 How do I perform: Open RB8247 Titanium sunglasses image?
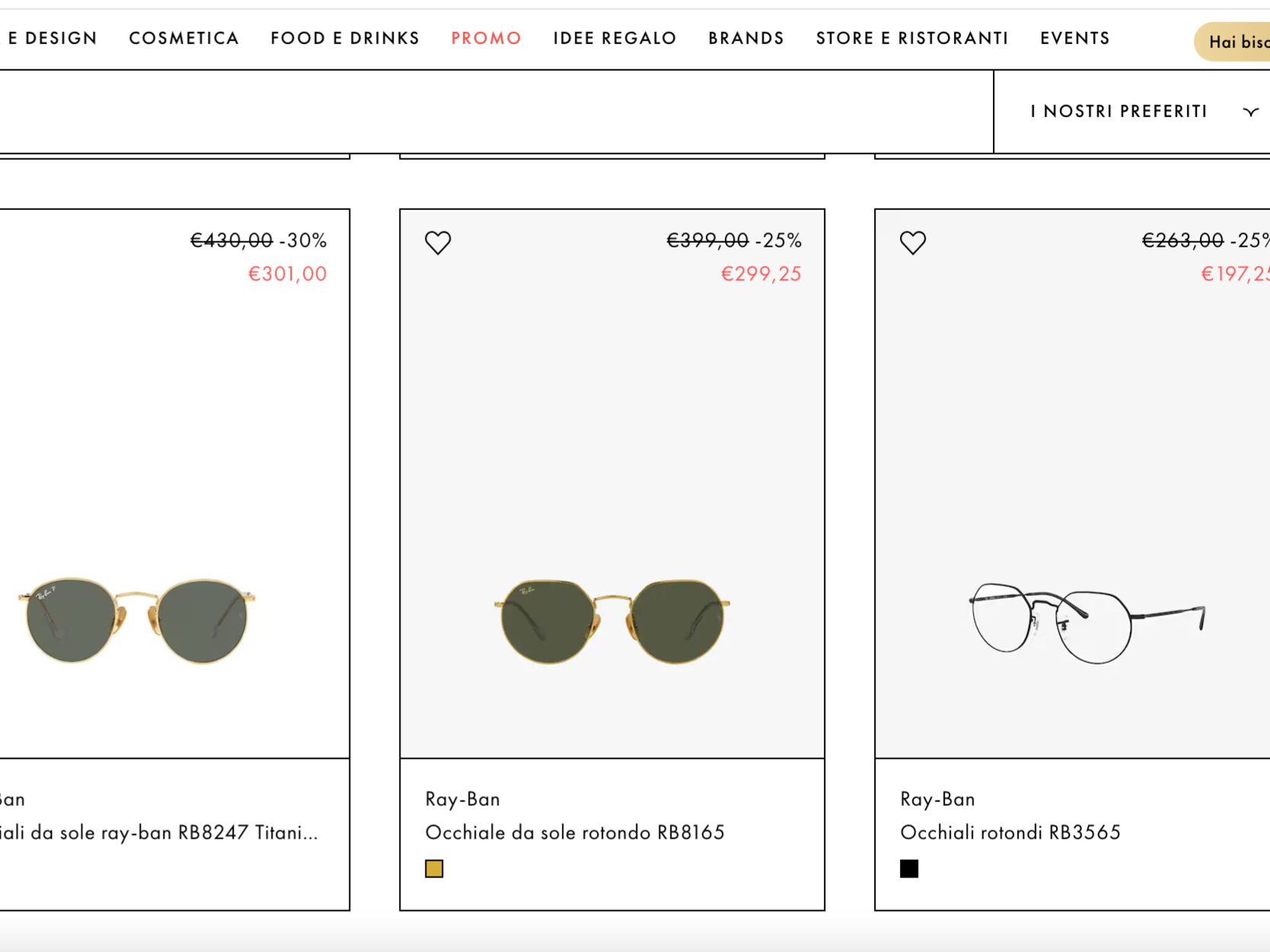click(x=137, y=620)
